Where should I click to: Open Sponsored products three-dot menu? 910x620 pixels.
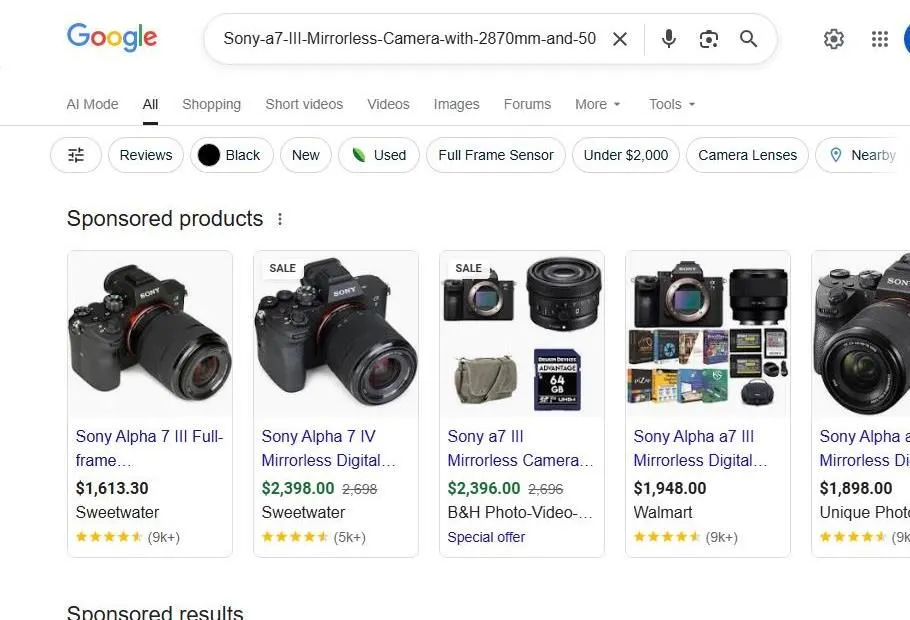(280, 219)
